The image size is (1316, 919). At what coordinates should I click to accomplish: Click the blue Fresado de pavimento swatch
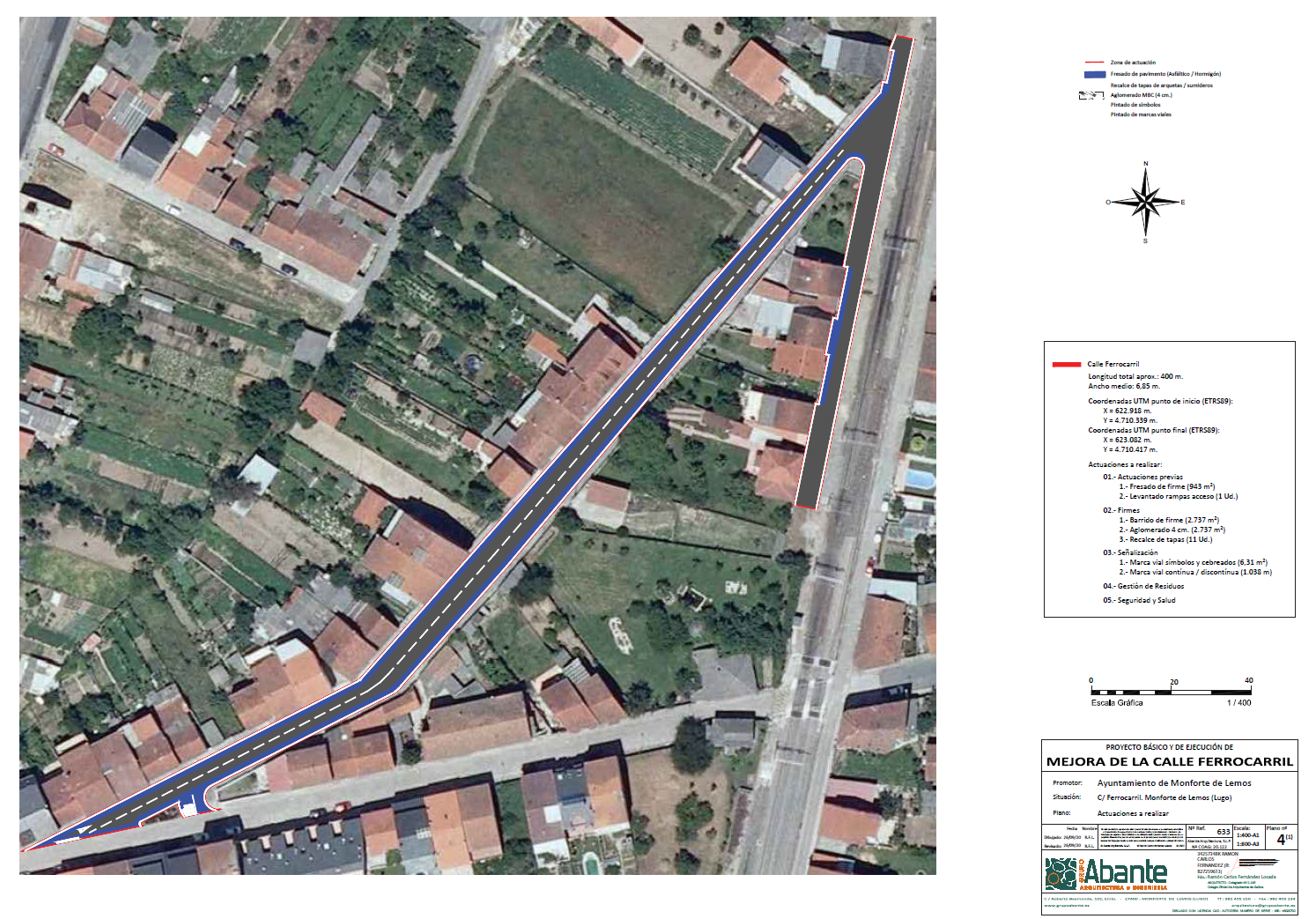tap(1094, 74)
